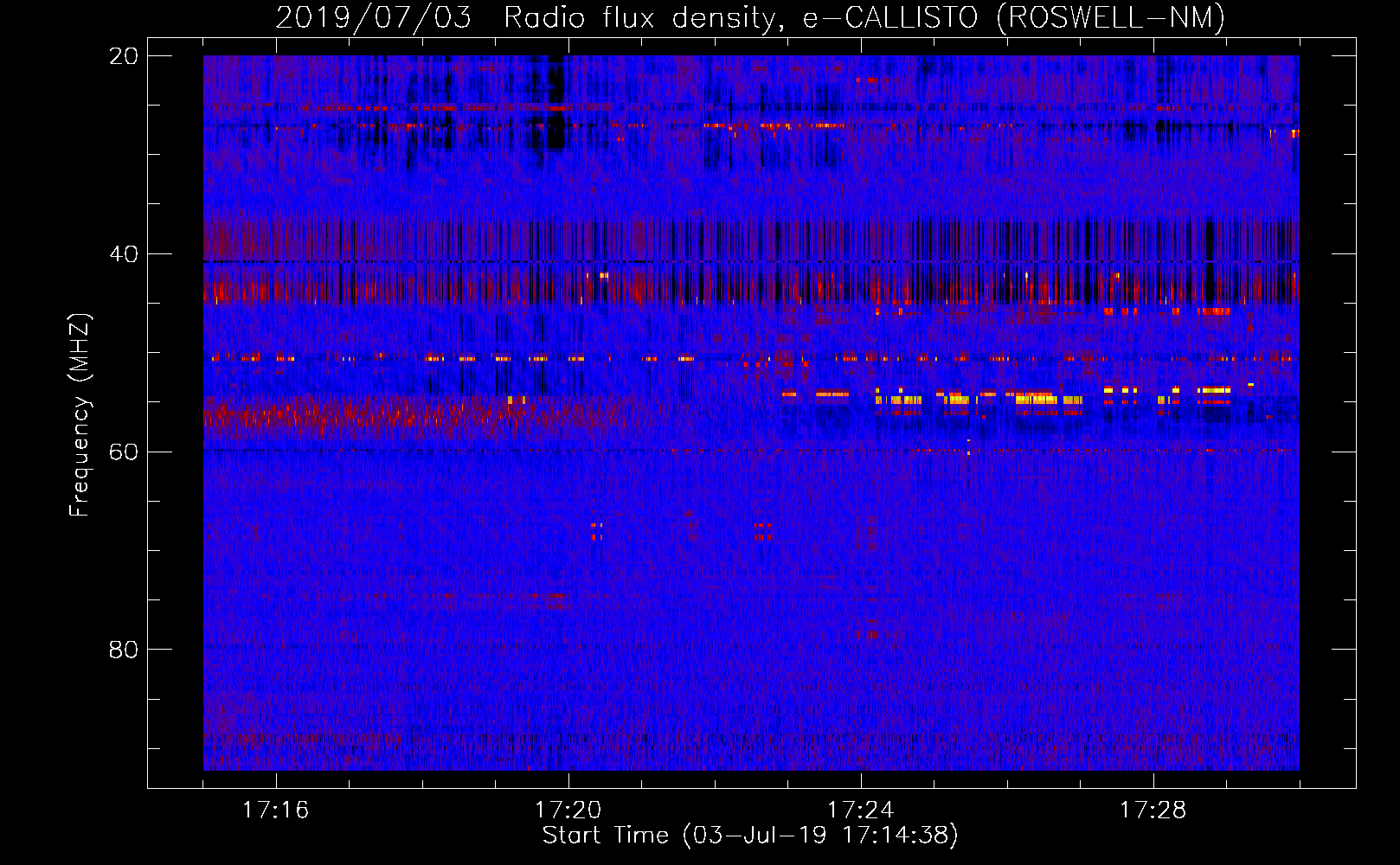Click the '17:28' time tick label

coord(1153,811)
